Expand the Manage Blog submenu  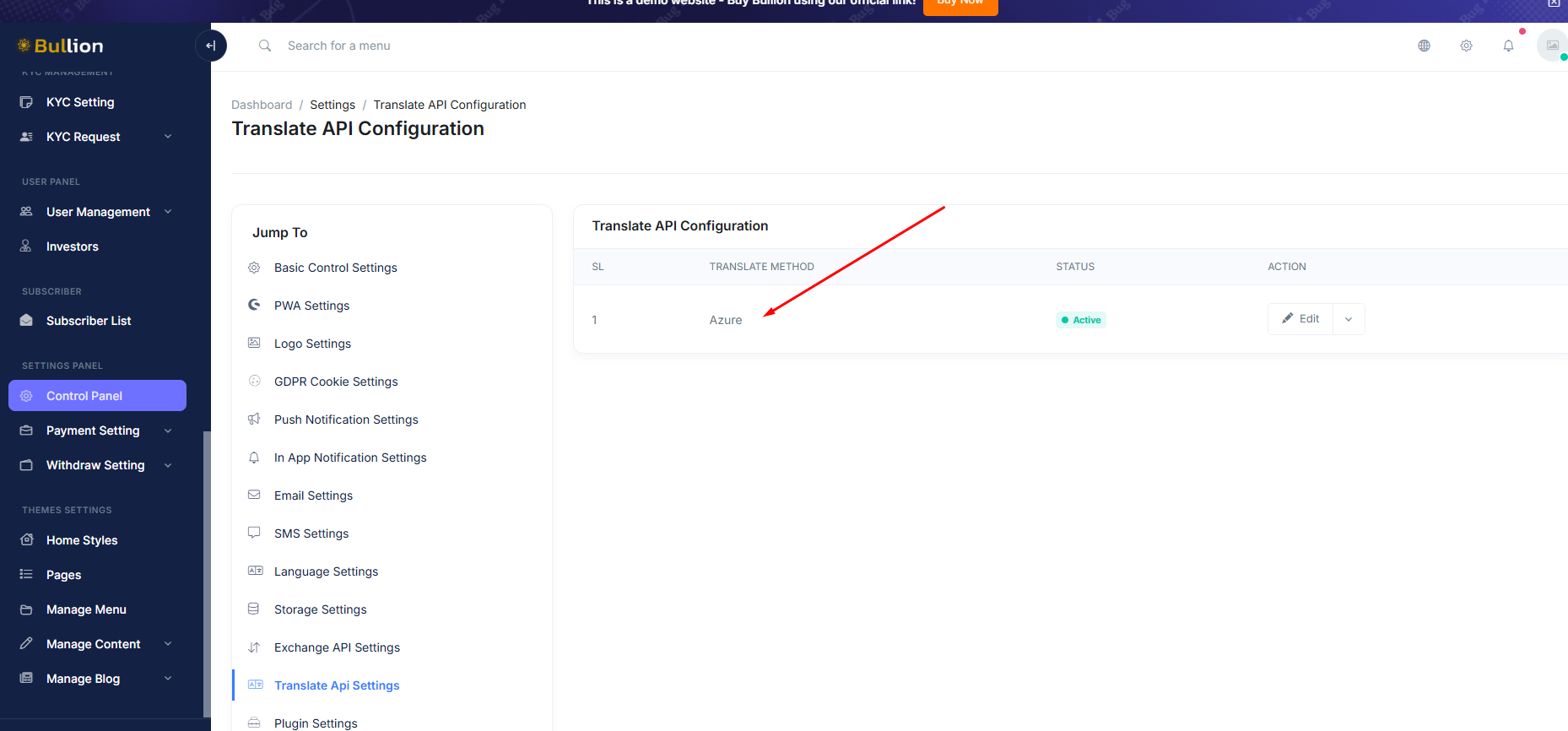point(168,679)
